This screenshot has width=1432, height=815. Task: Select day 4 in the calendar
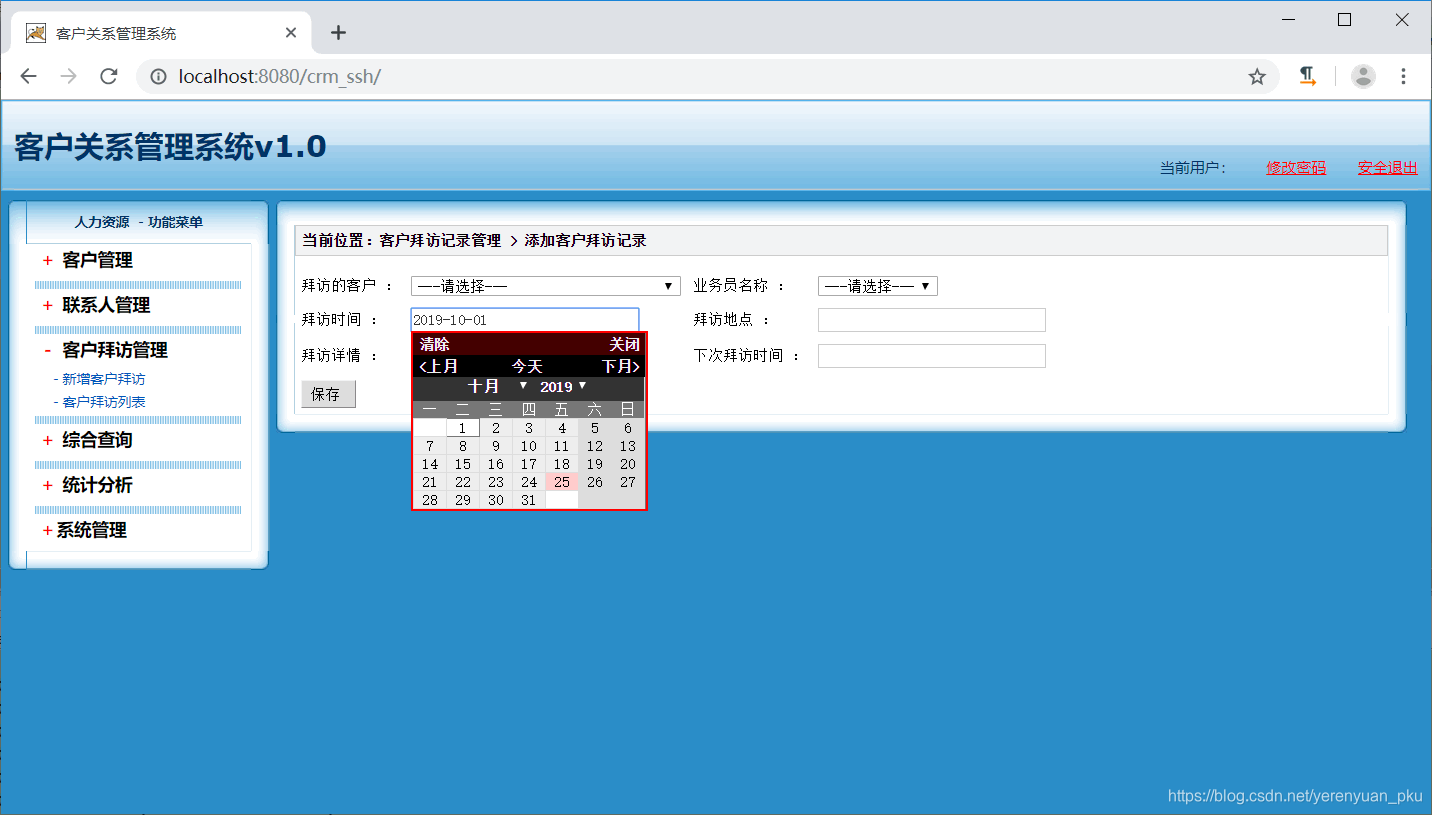562,428
